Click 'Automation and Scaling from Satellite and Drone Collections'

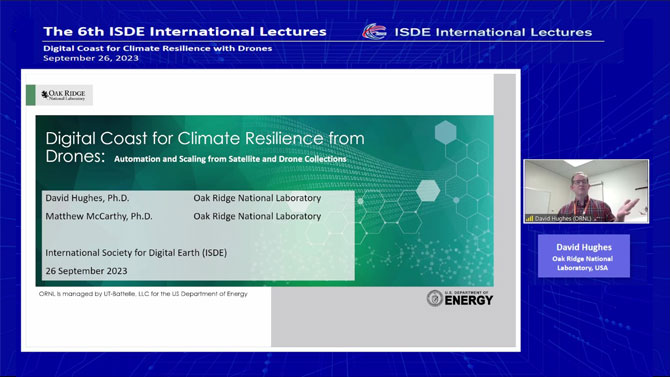(230, 159)
